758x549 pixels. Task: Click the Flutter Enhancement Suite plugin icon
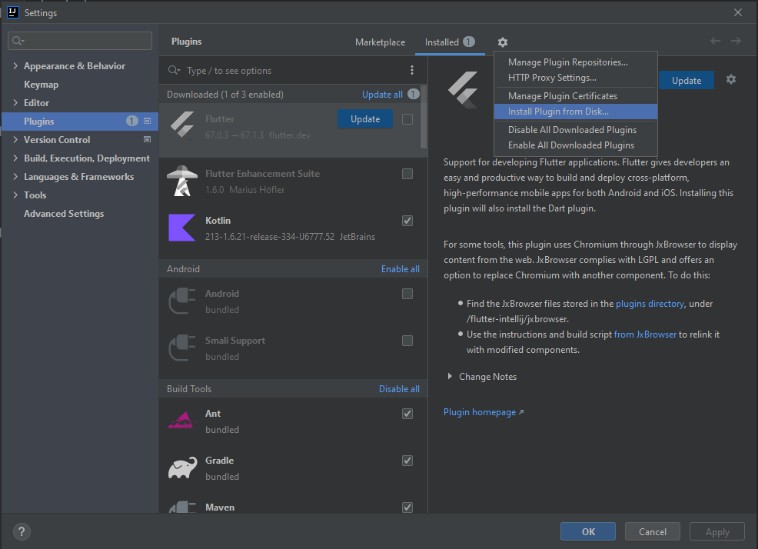(182, 180)
